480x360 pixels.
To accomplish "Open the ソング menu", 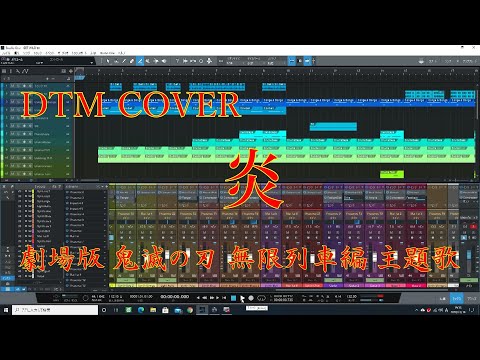I will tap(26, 53).
